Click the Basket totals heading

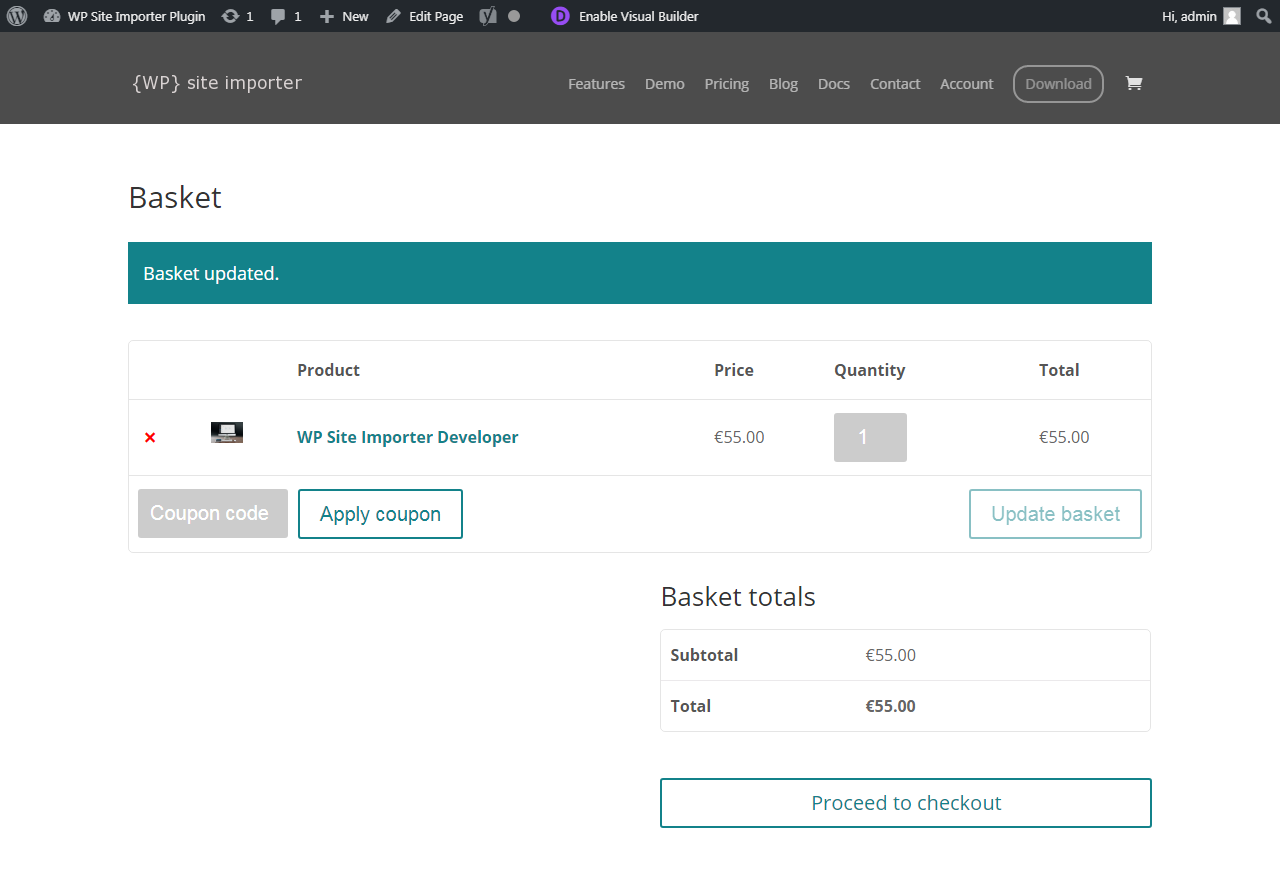(x=738, y=597)
